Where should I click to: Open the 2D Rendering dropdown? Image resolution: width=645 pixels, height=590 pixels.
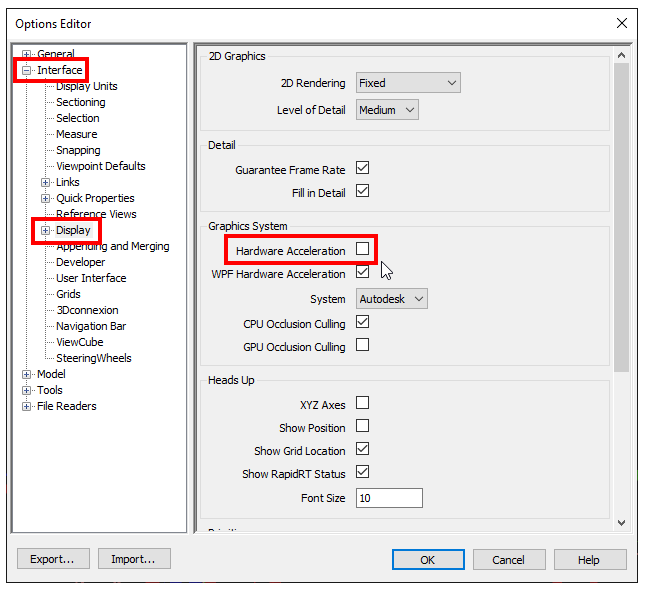408,83
